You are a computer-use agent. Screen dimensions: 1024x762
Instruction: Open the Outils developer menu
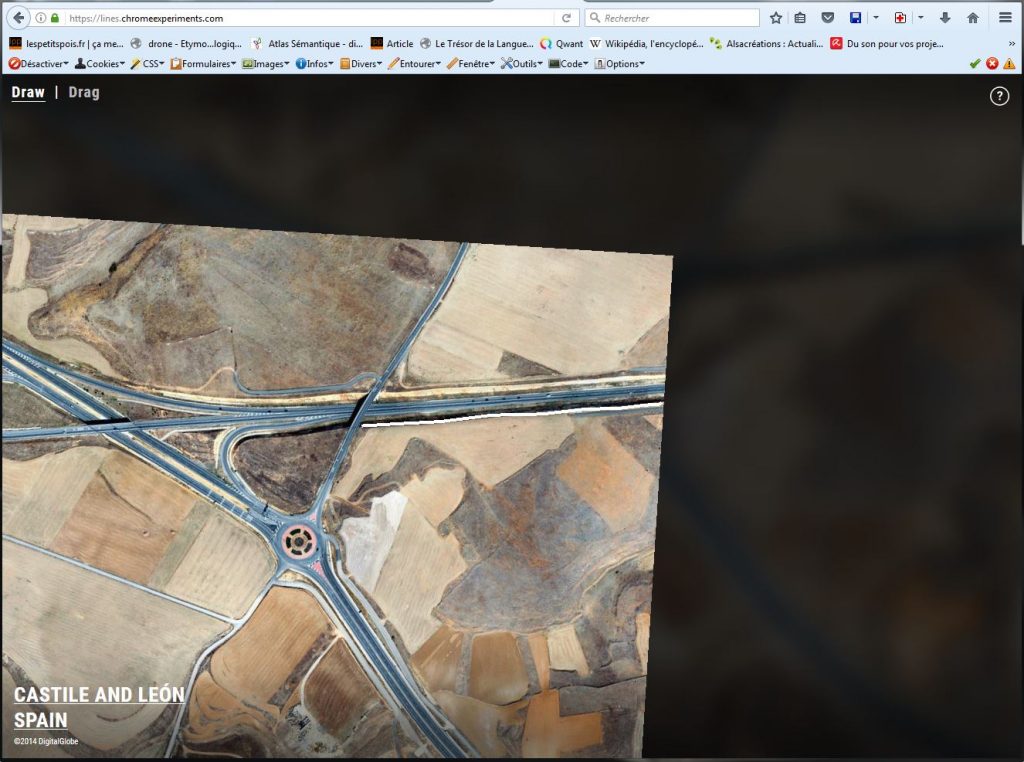point(522,63)
